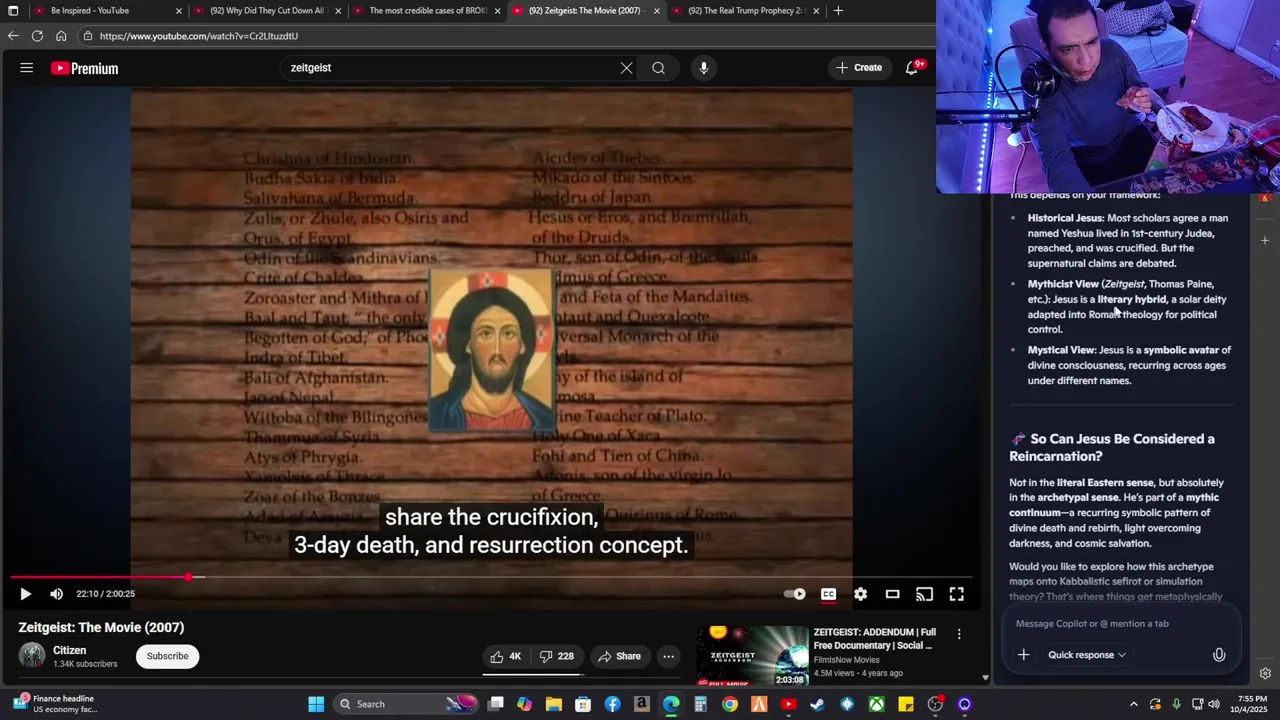Share the Zeitgeist video
The width and height of the screenshot is (1280, 720).
click(619, 656)
